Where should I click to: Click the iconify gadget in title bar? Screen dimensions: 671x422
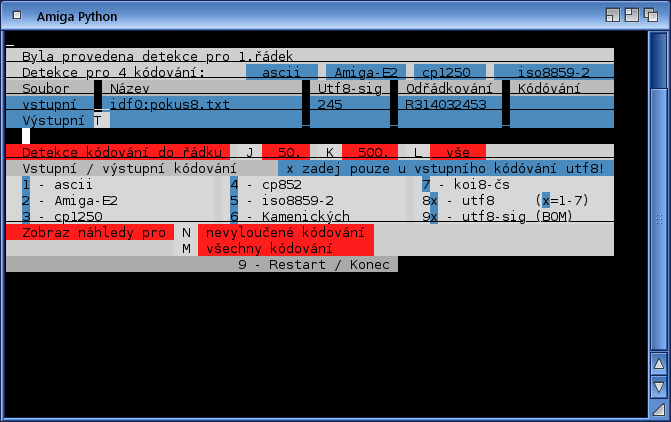(x=613, y=15)
